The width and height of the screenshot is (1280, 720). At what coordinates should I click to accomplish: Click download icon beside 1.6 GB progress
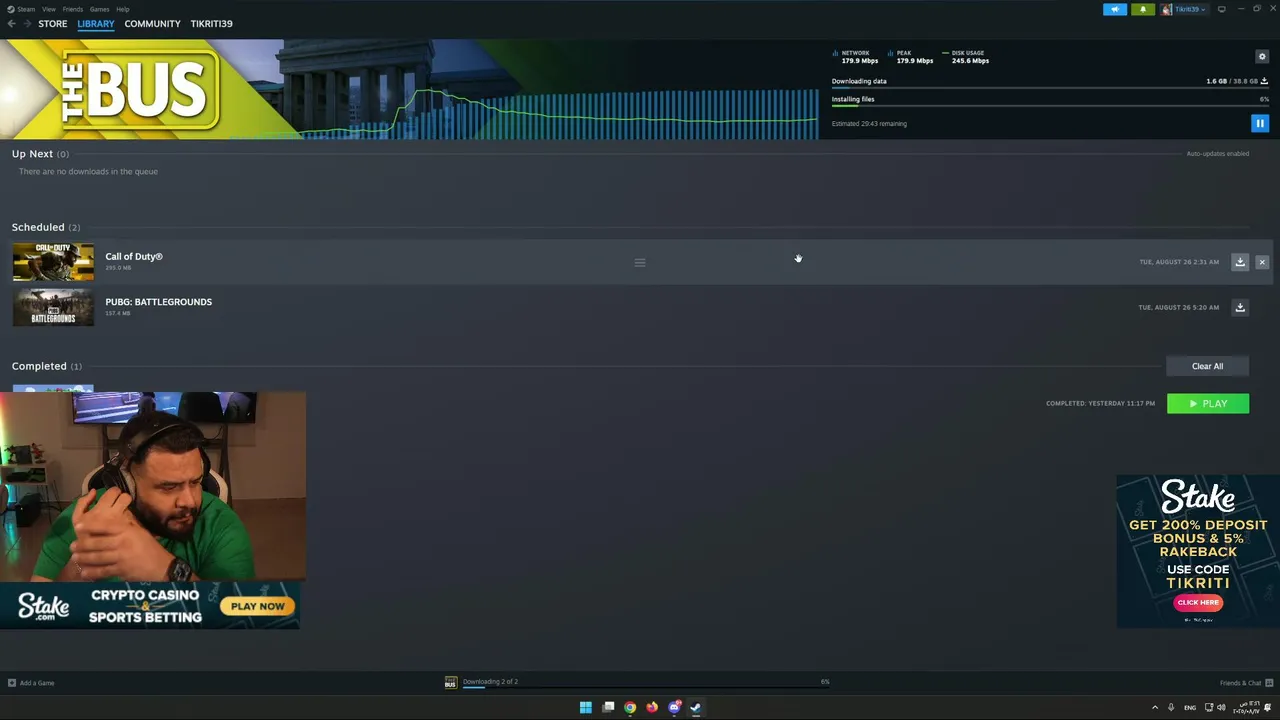(x=1264, y=81)
